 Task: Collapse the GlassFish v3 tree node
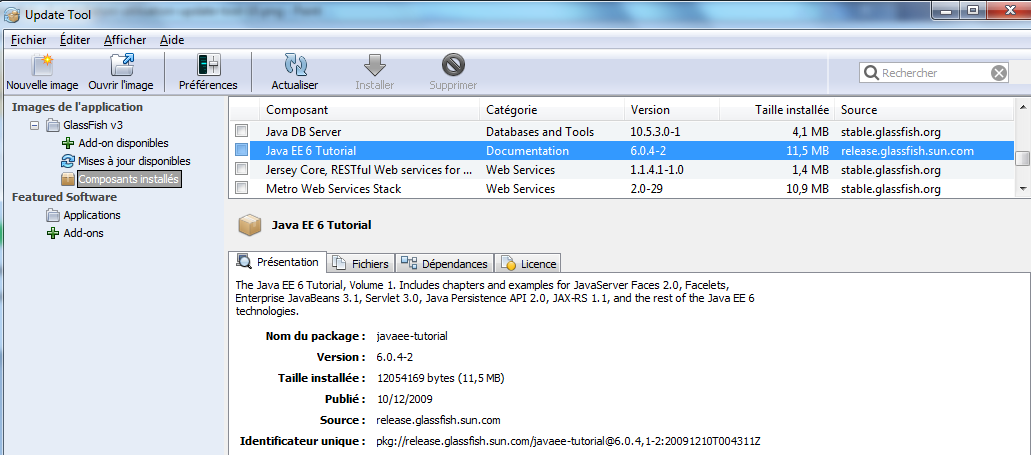point(36,126)
